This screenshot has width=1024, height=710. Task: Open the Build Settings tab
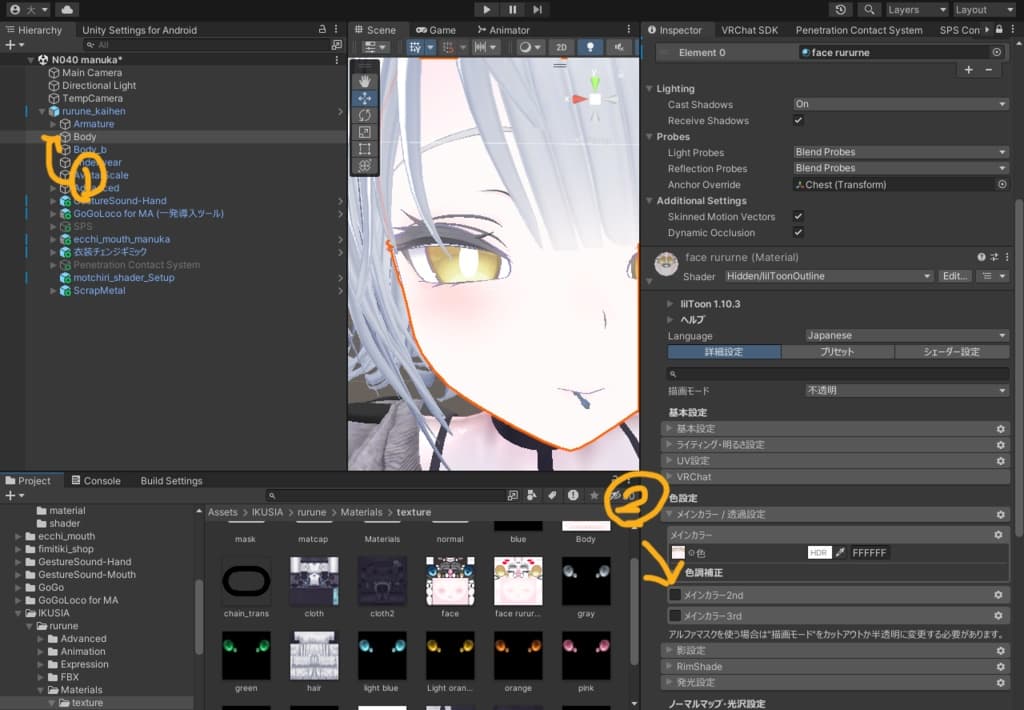coord(171,481)
